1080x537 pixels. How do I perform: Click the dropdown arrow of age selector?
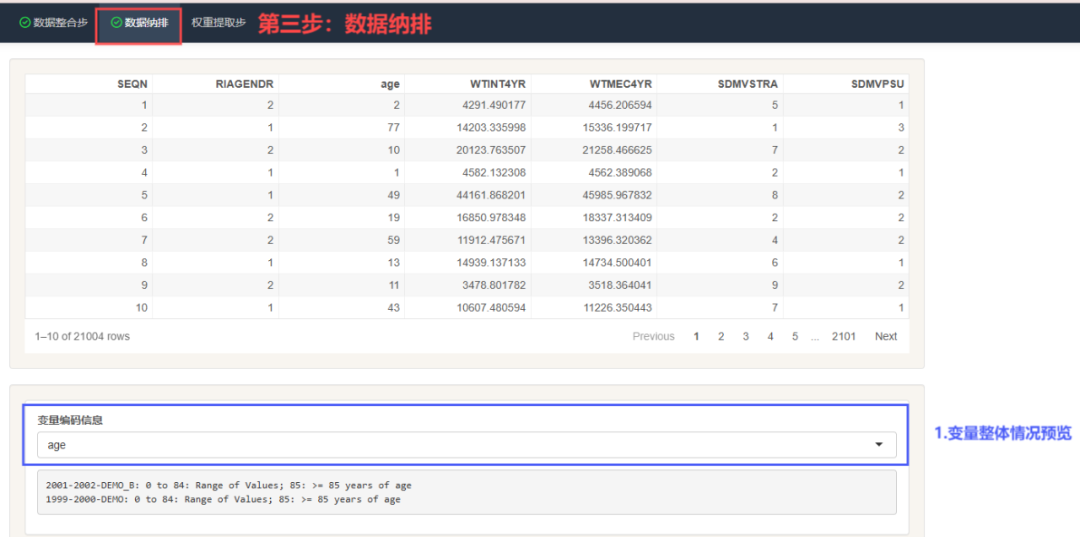[879, 445]
